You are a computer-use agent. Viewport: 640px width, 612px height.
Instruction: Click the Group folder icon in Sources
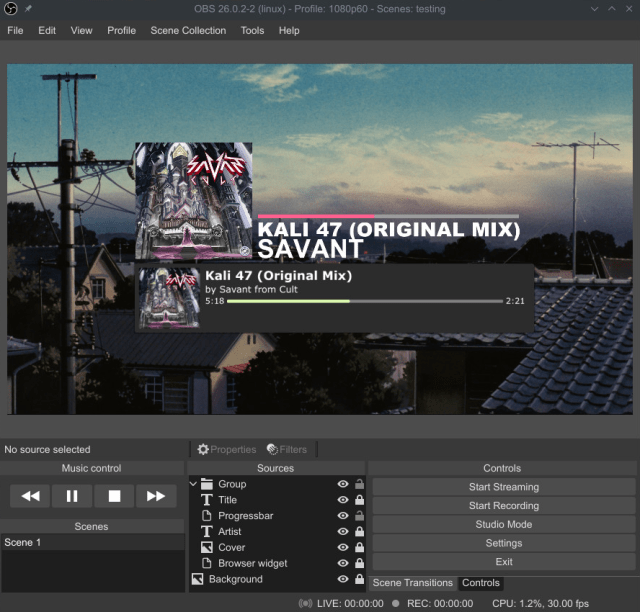tap(207, 484)
